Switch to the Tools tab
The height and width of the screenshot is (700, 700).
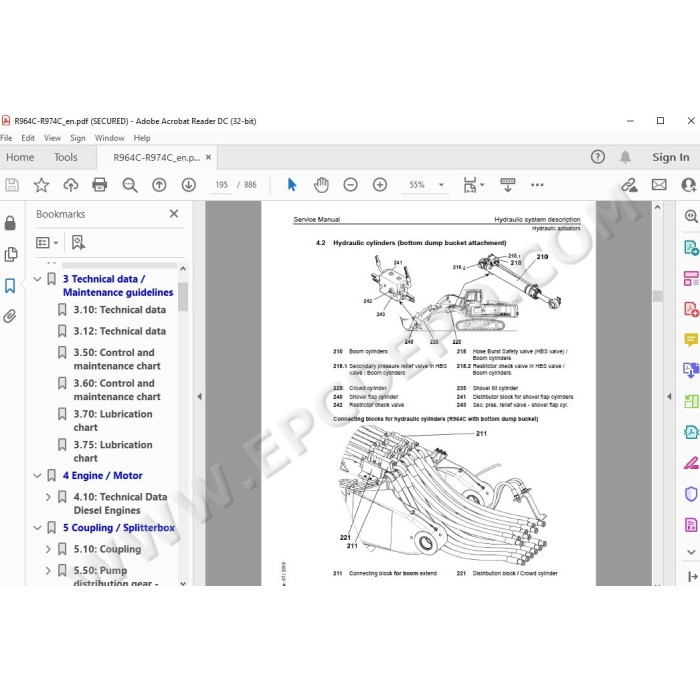coord(66,157)
